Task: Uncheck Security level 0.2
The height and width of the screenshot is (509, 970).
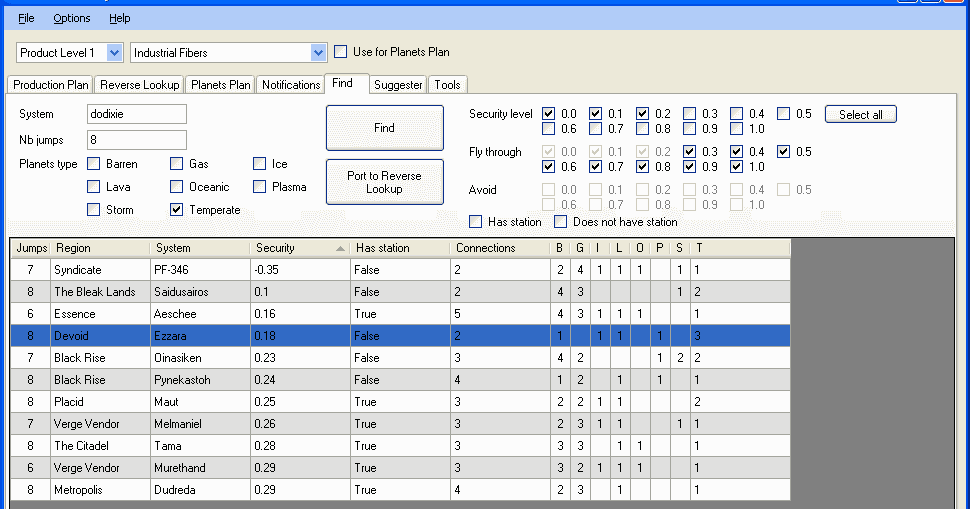Action: [642, 114]
